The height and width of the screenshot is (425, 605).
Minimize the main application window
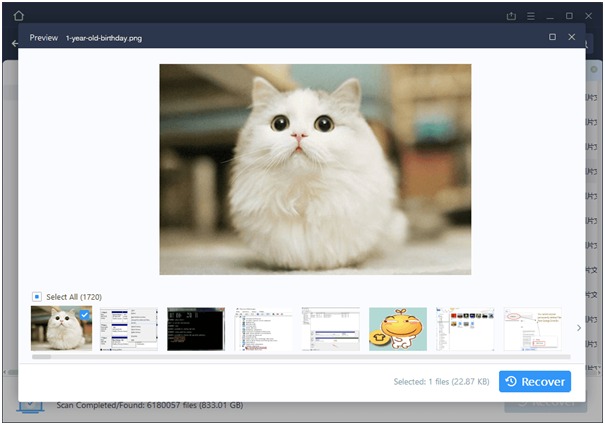pos(550,16)
